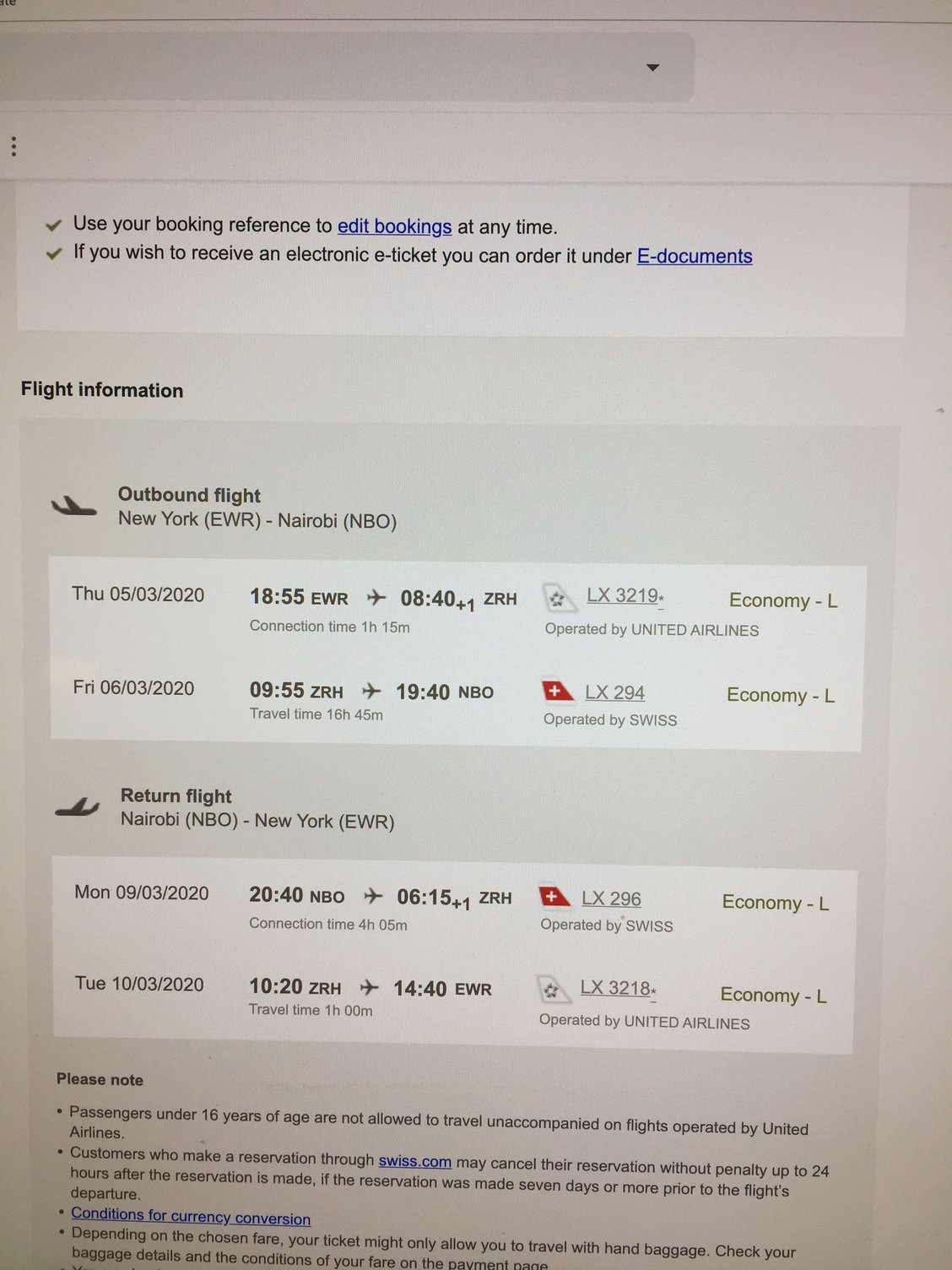Click the Outbound flight airplane takeoff icon

(x=74, y=504)
